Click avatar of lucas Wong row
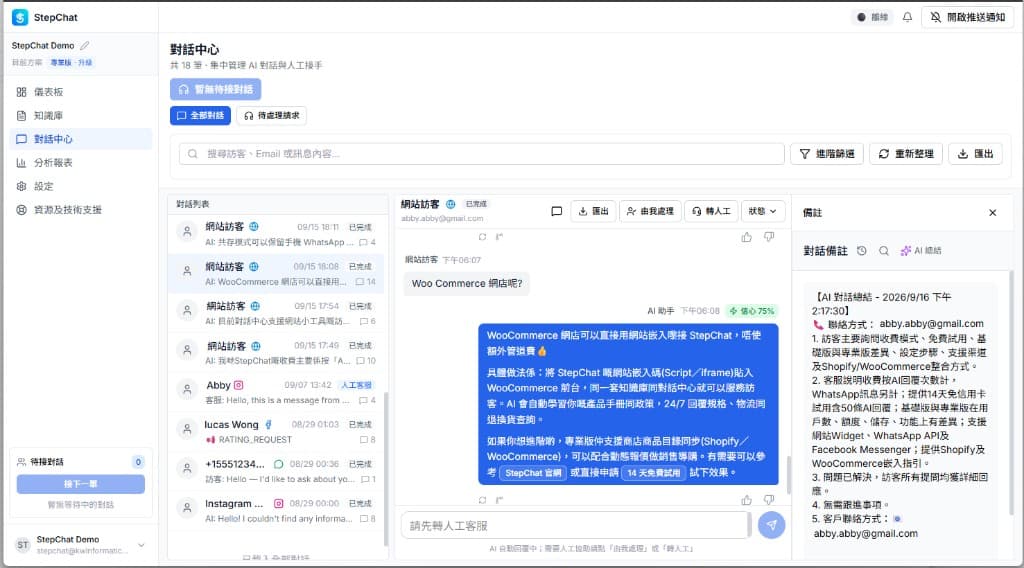The width and height of the screenshot is (1024, 568). (187, 429)
